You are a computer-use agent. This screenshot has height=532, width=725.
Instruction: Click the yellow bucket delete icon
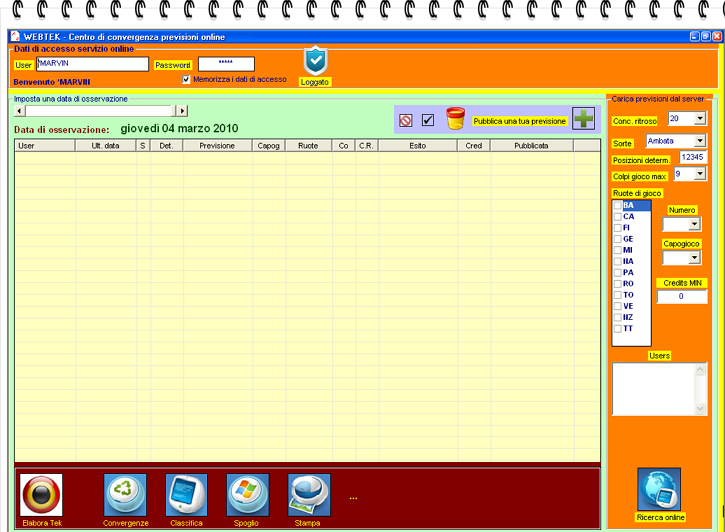[455, 118]
